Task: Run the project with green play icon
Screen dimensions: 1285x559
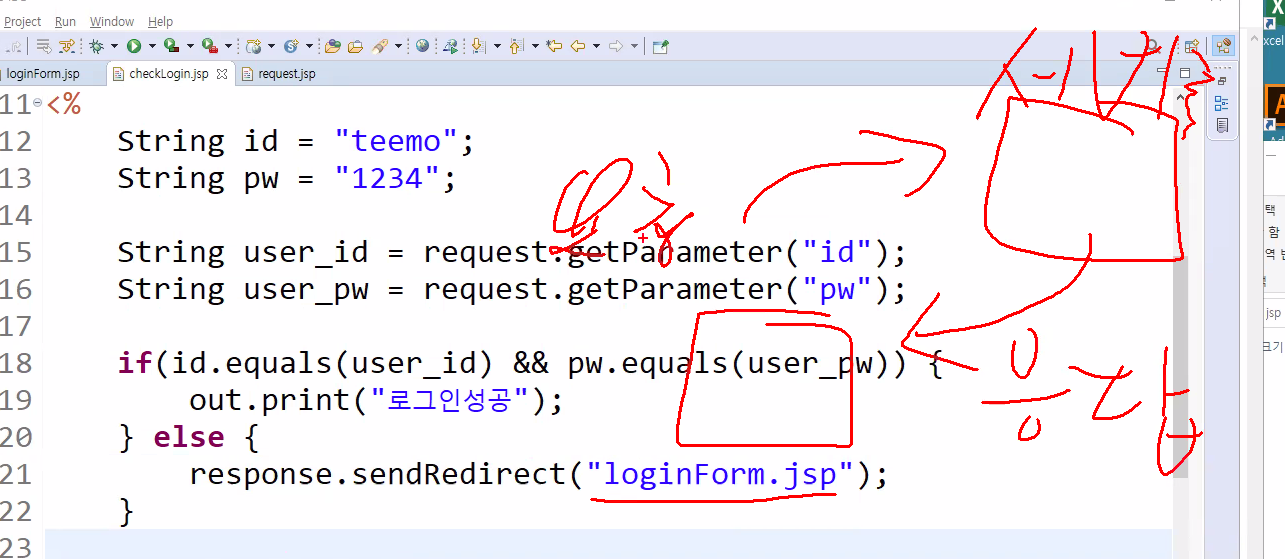Action: tap(133, 46)
